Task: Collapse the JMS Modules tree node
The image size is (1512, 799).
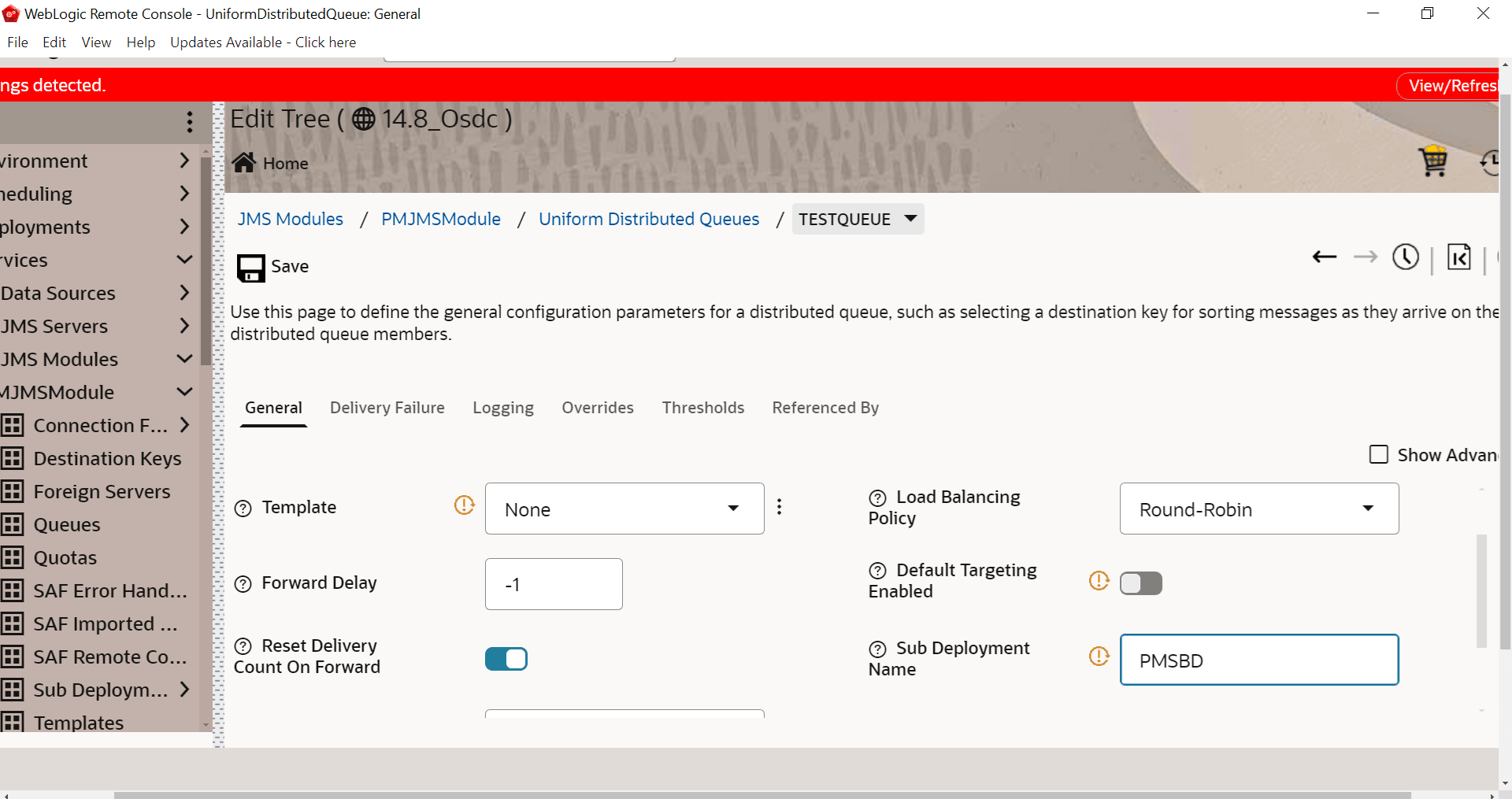Action: click(x=184, y=359)
